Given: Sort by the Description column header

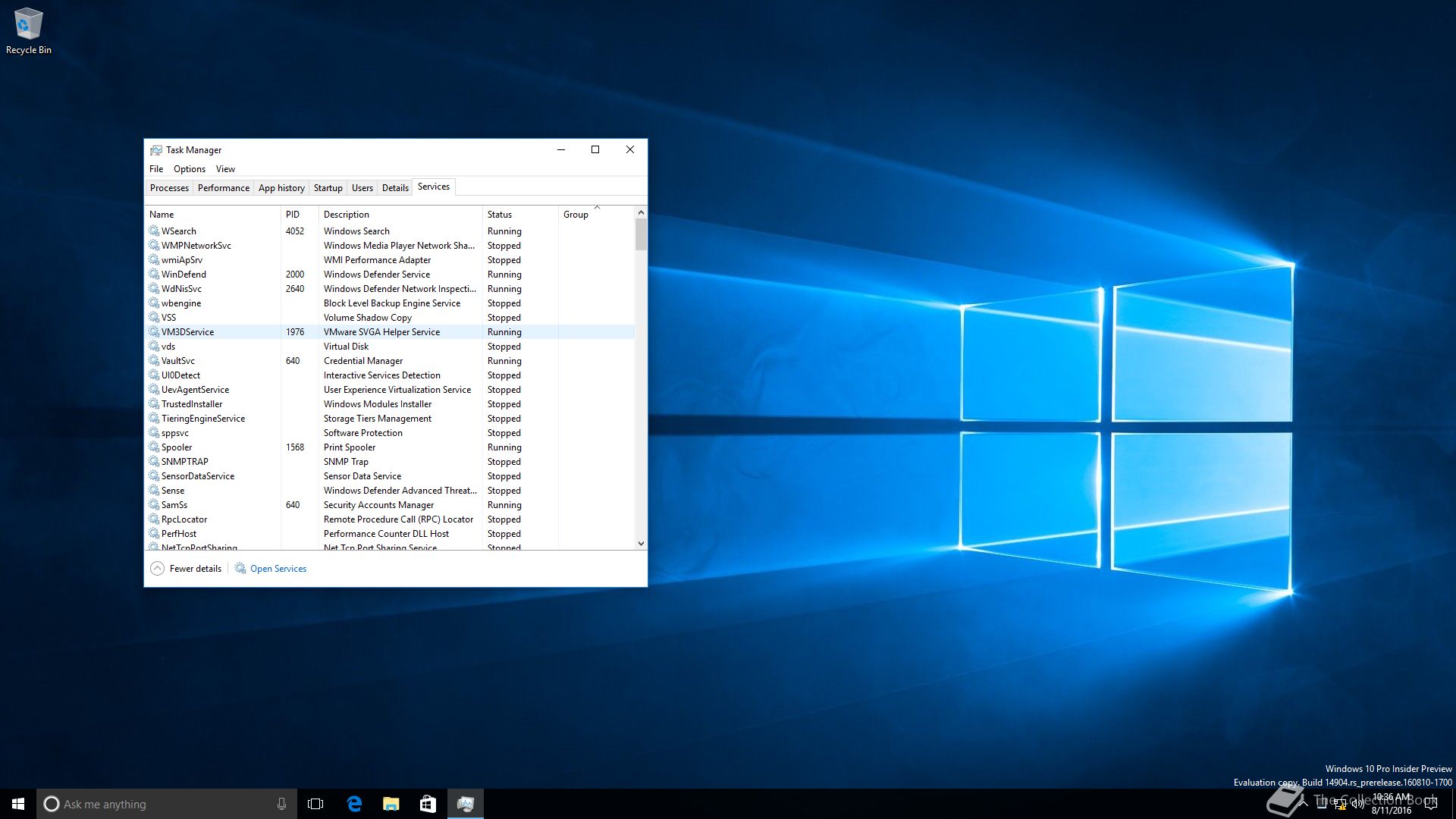Looking at the screenshot, I should click(x=400, y=215).
